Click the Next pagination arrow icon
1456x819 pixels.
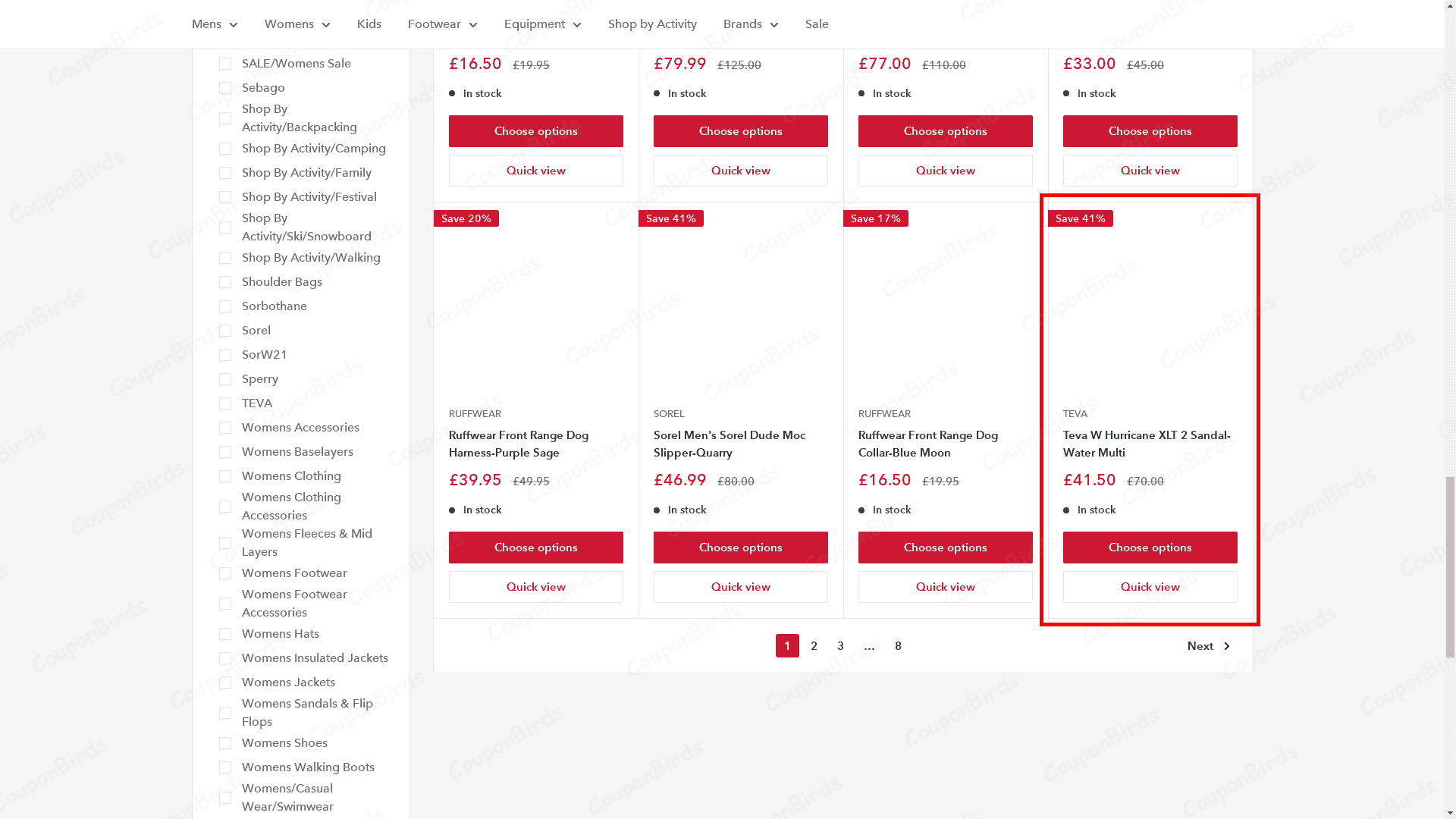[1228, 645]
